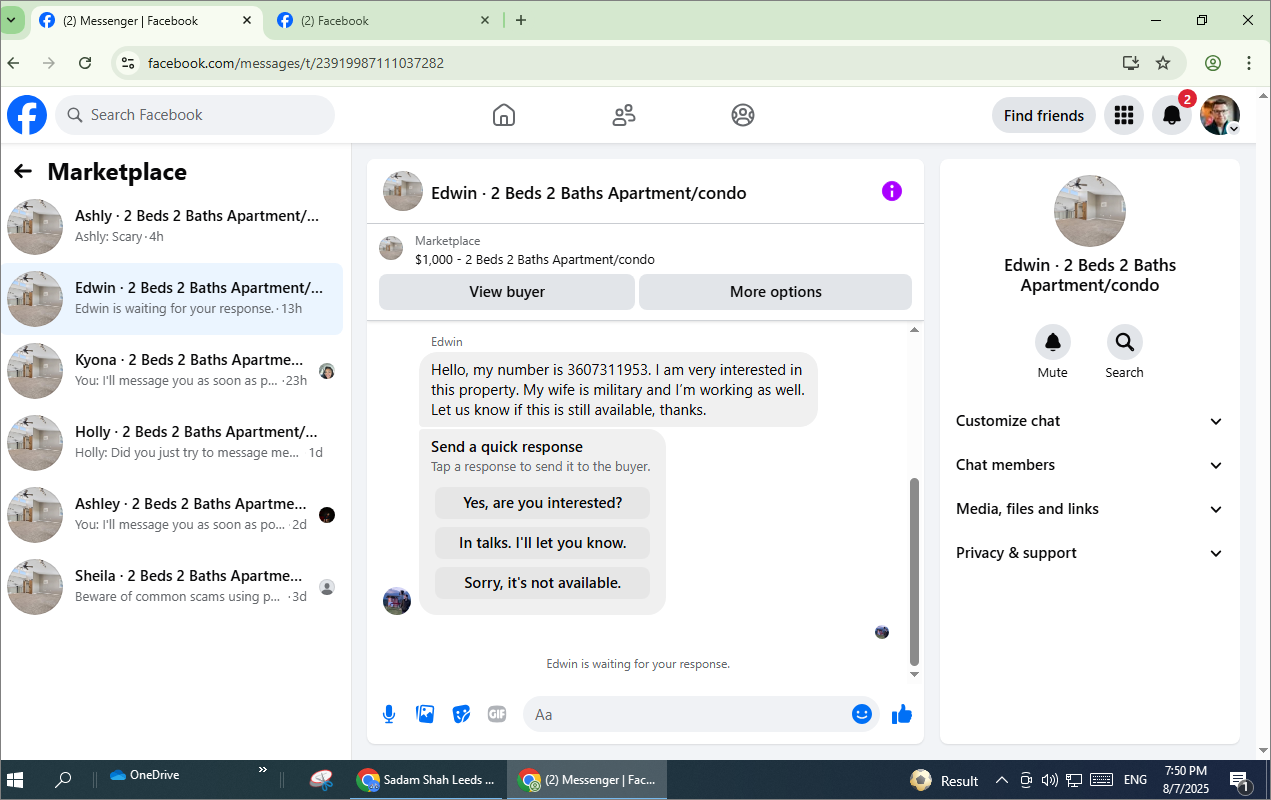Open the Friends icon in top navigation
Screen dimensions: 1271x800
tap(624, 115)
